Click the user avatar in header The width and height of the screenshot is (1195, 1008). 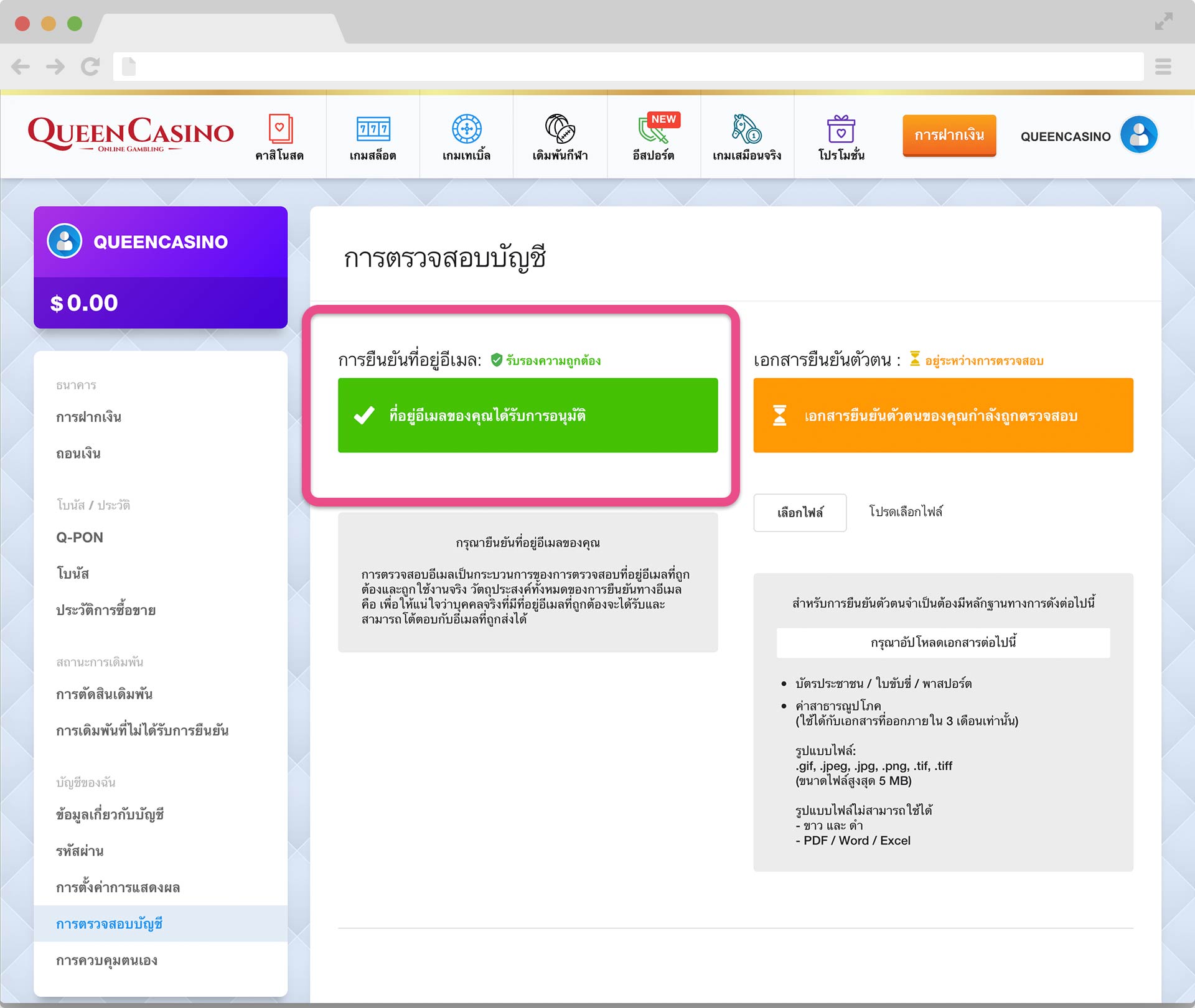[1138, 135]
